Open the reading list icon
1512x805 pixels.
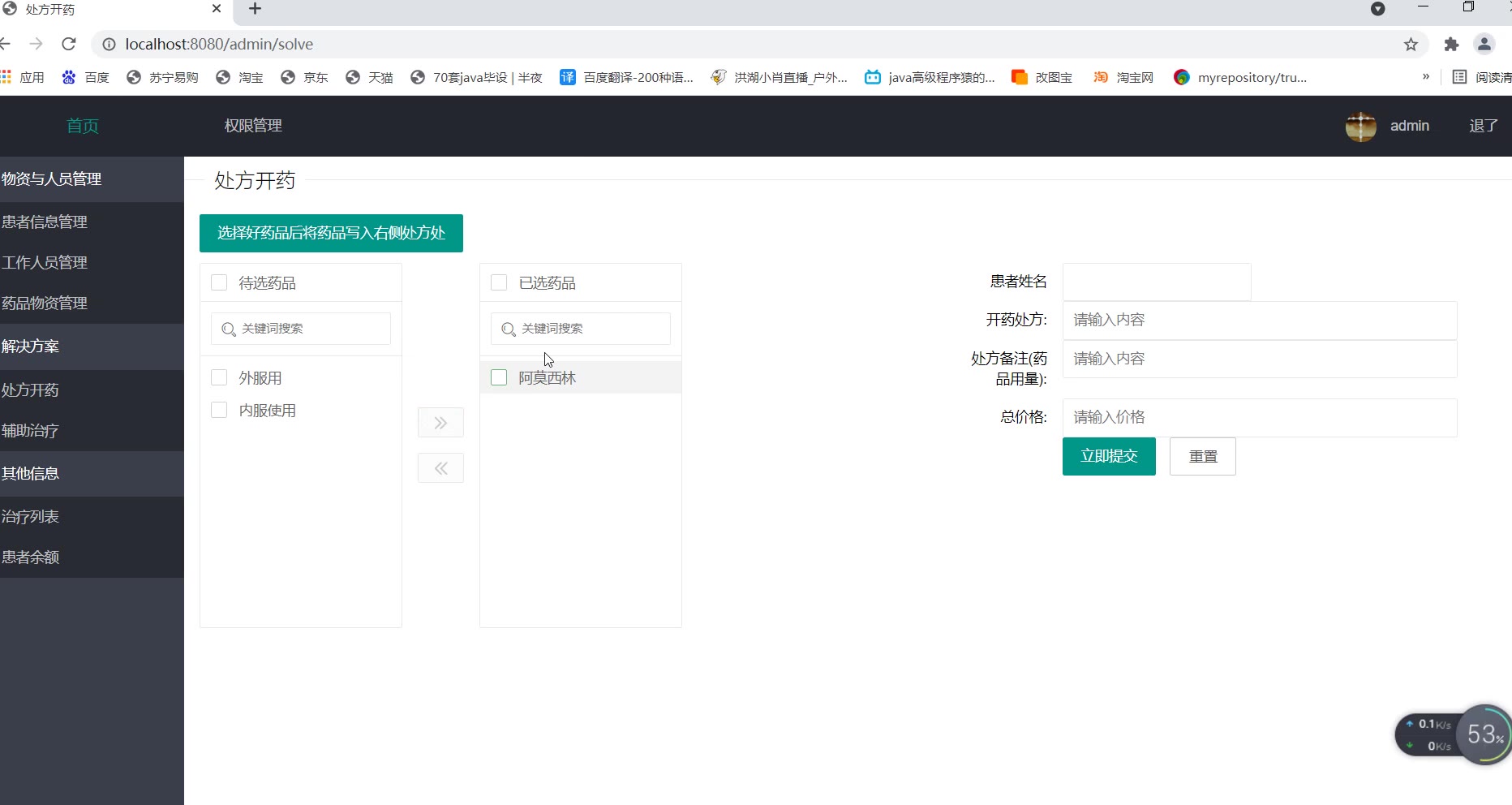tap(1459, 77)
